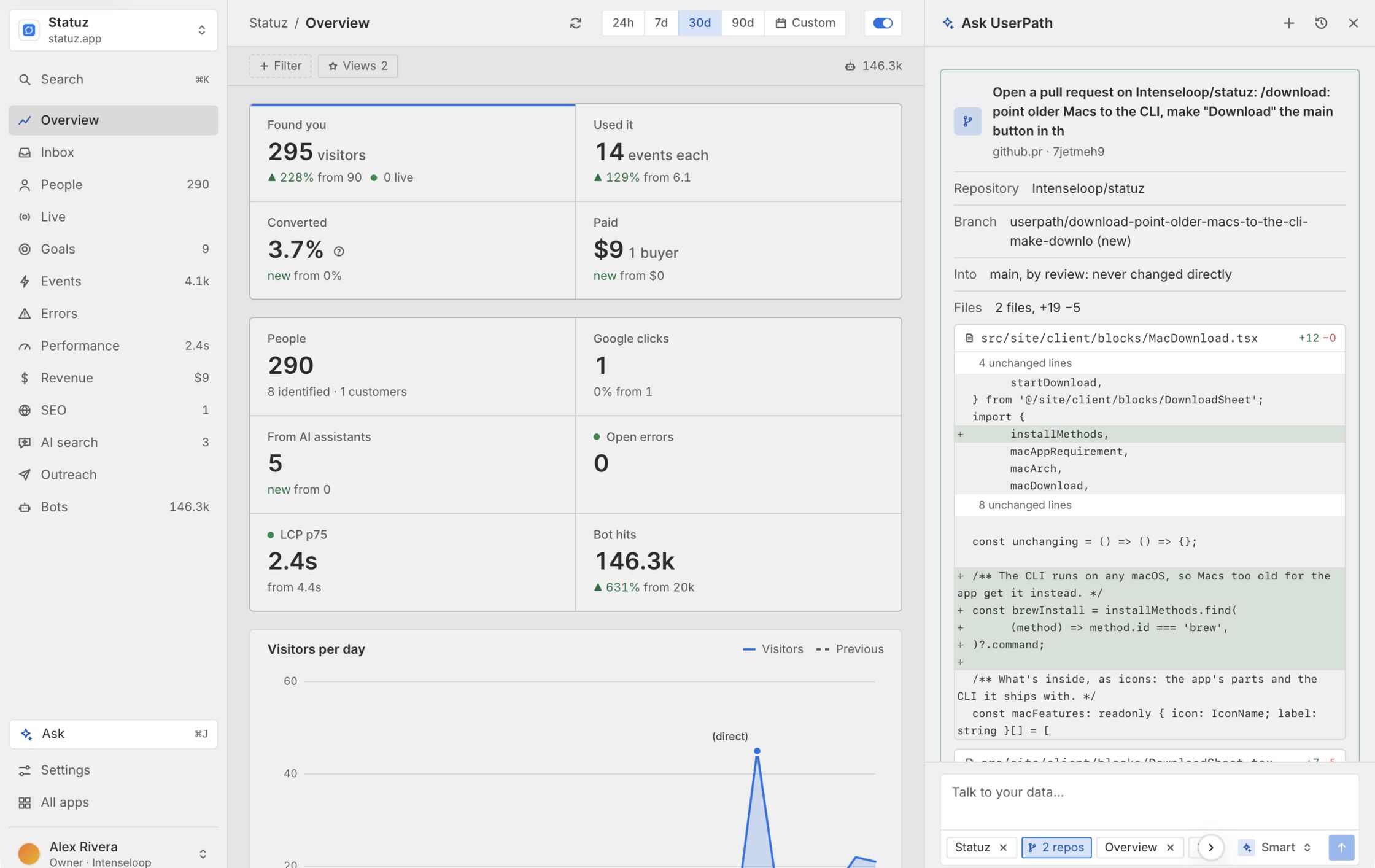Open the Alex Rivera account menu
This screenshot has height=868, width=1375.
pyautogui.click(x=113, y=853)
